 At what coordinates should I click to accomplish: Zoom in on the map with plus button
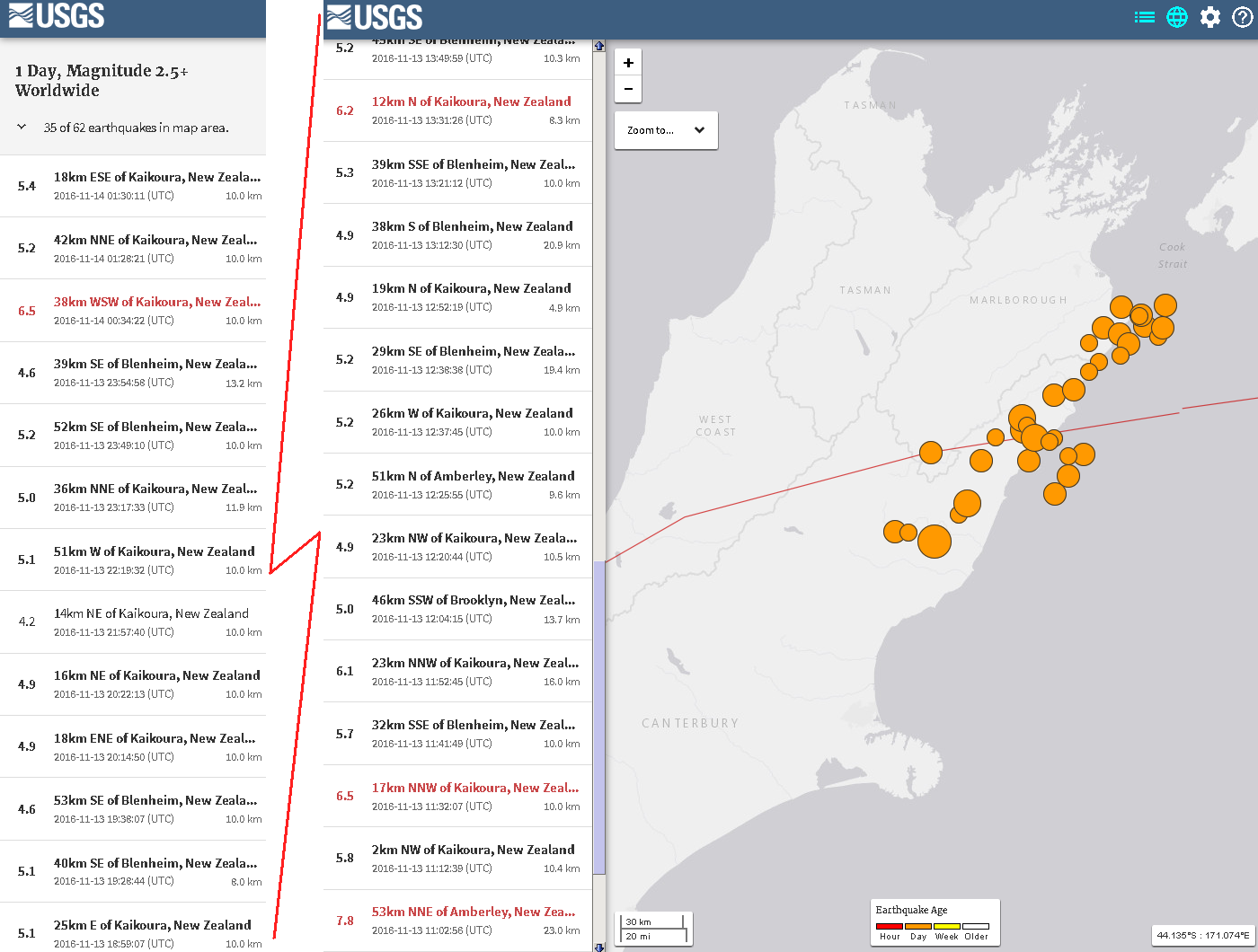tap(628, 63)
